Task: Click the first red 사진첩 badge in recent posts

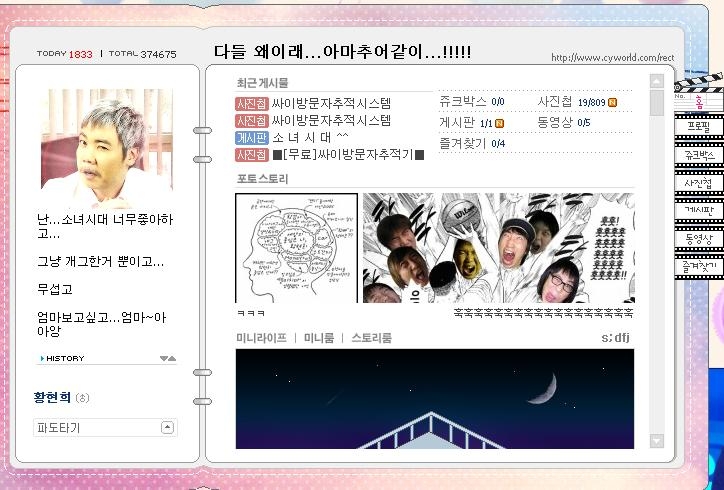Action: 252,103
